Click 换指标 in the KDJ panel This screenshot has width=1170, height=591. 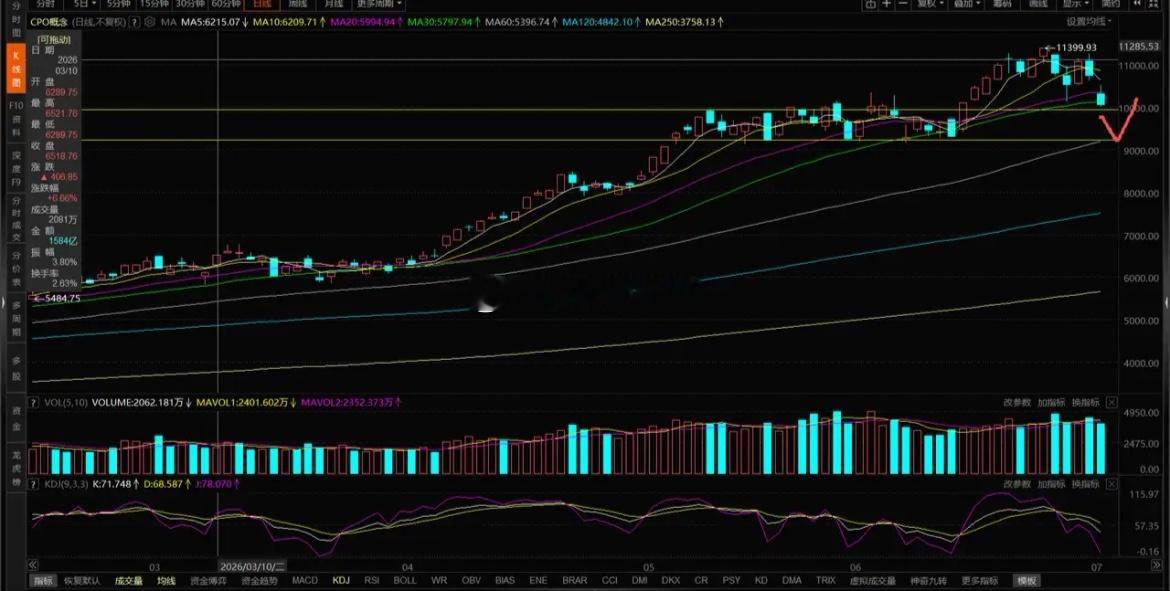point(1086,484)
